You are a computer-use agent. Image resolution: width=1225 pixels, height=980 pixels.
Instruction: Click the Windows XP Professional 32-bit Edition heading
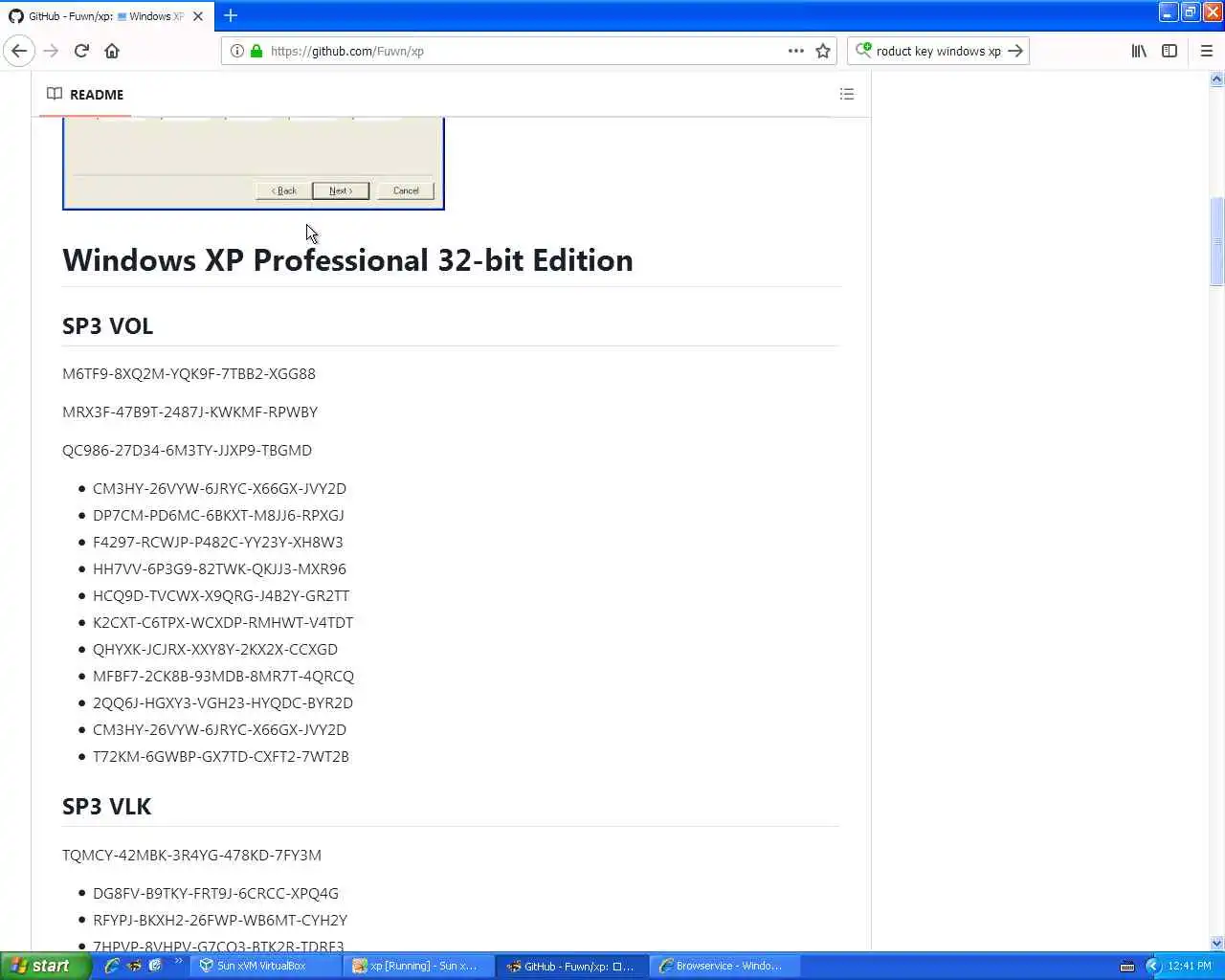[347, 260]
